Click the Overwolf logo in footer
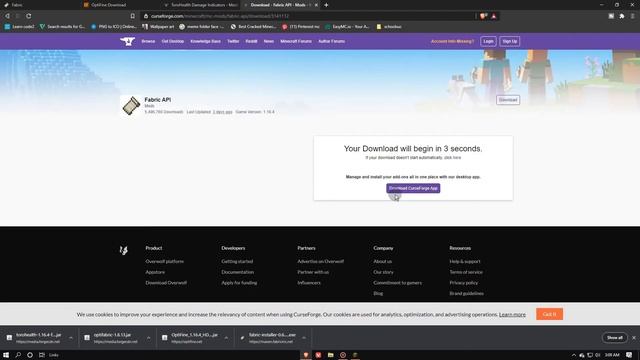This screenshot has height=360, width=640. click(124, 250)
